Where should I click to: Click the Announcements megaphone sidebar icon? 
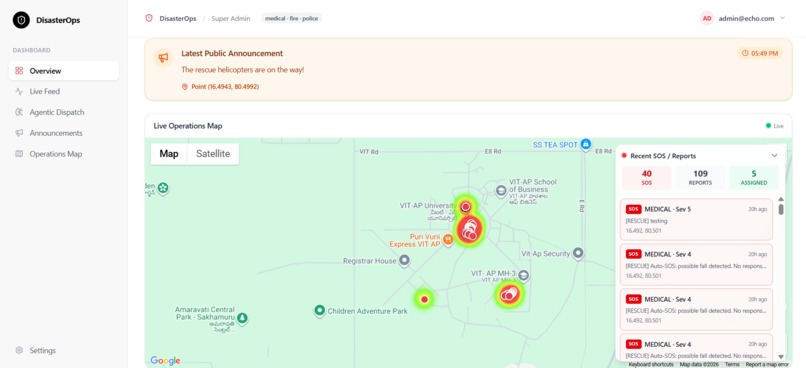(x=19, y=133)
